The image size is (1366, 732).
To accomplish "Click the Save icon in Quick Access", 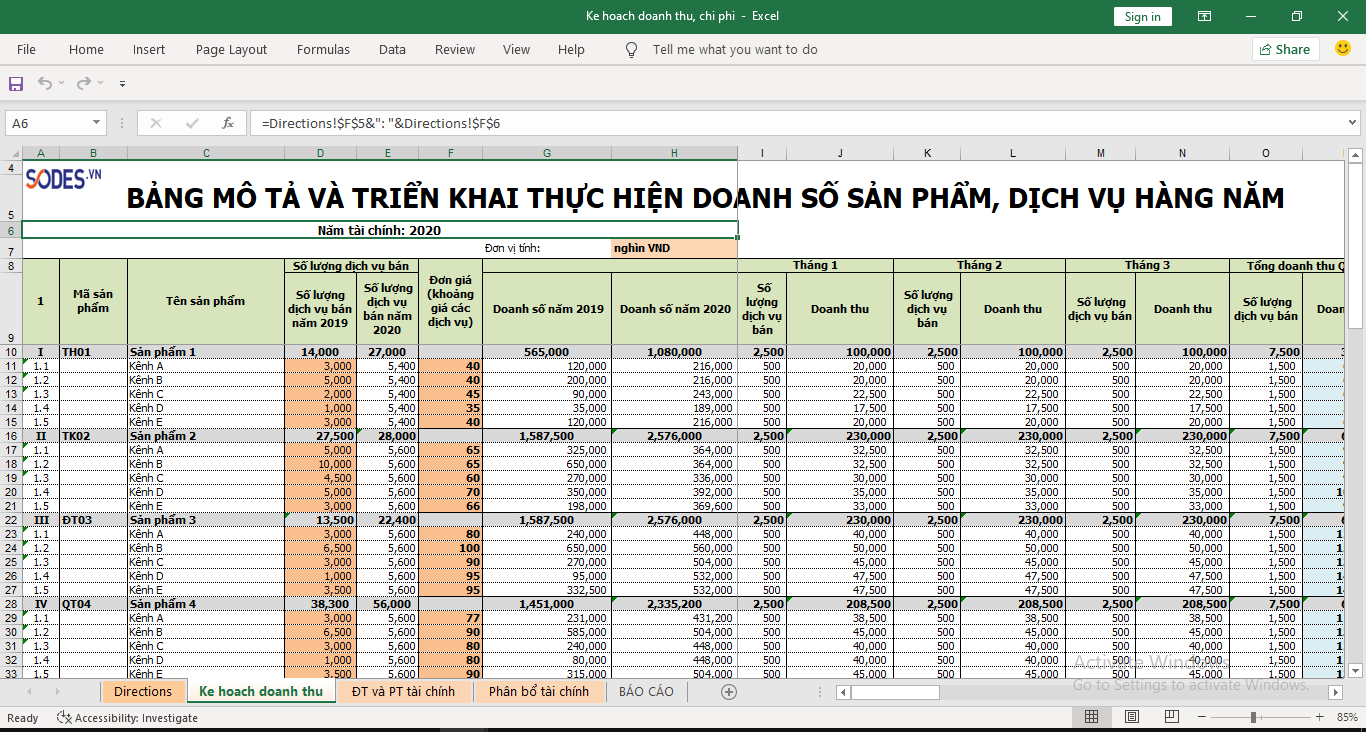I will pyautogui.click(x=16, y=84).
